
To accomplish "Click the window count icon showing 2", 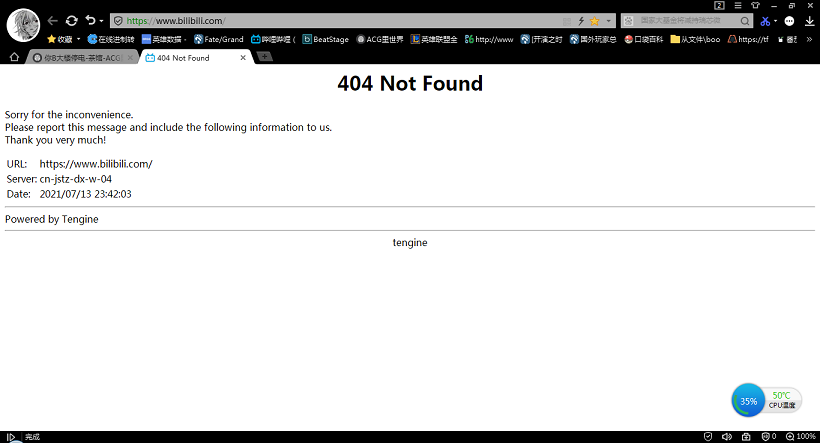I will (719, 5).
